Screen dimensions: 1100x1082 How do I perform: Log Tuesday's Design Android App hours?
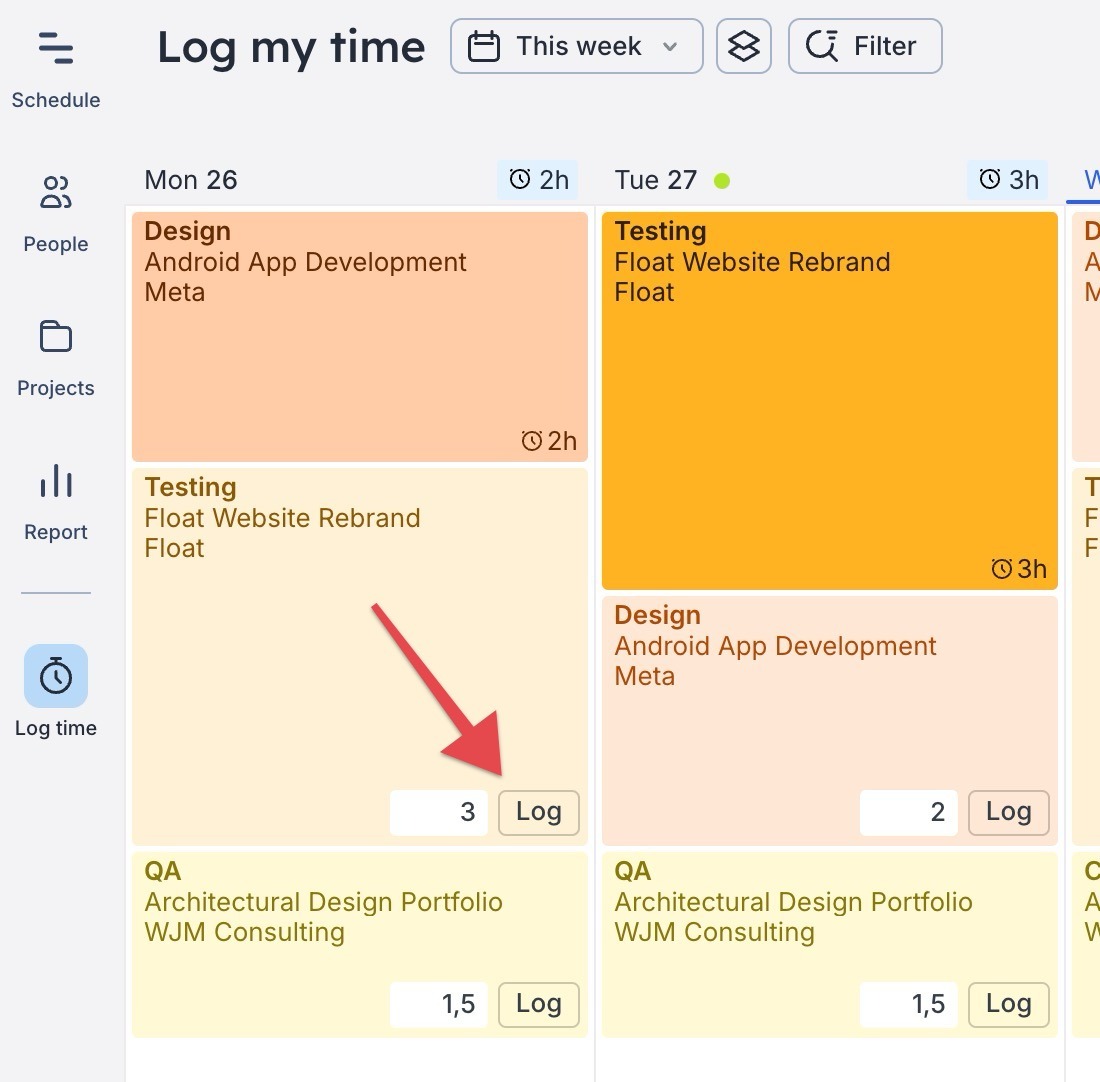pos(1008,812)
